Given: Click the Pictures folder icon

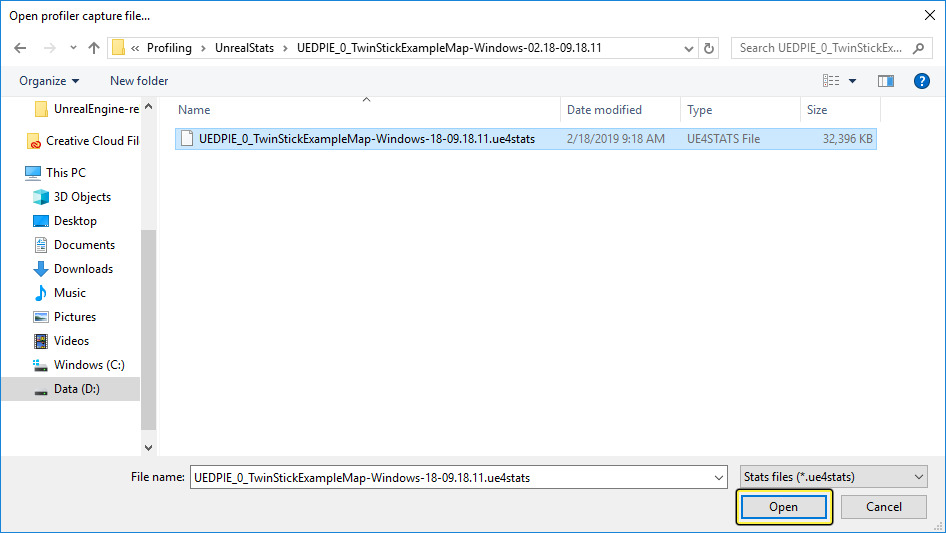Looking at the screenshot, I should [41, 317].
